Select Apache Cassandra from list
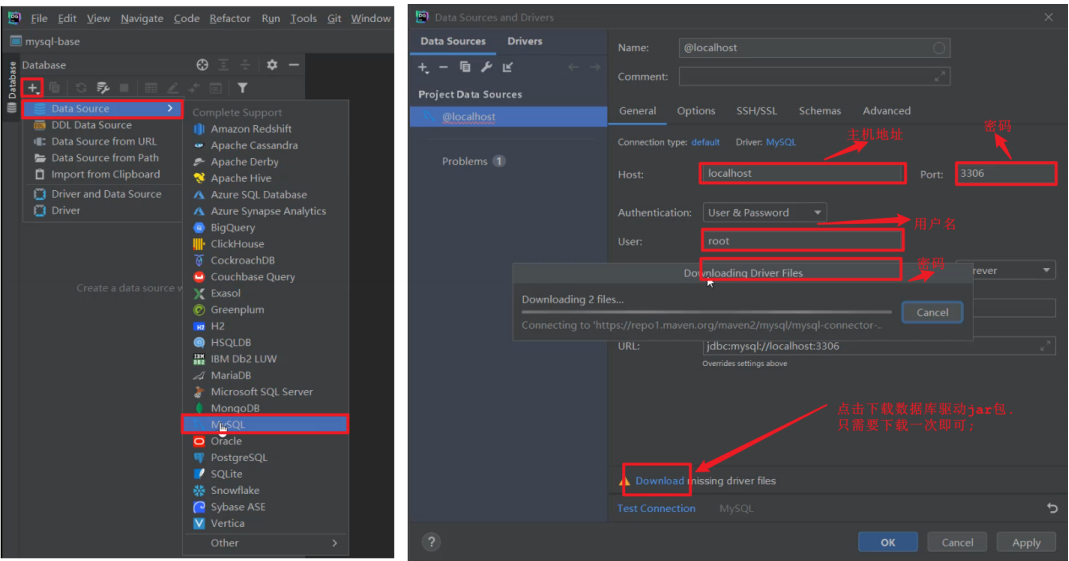The image size is (1069, 561). point(266,145)
